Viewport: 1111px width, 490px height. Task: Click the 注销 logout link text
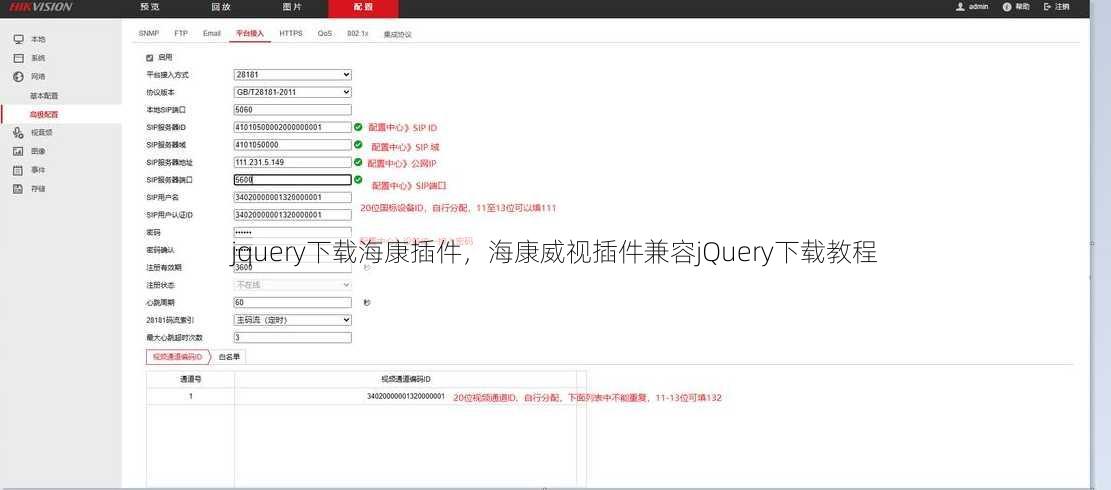pos(1062,6)
